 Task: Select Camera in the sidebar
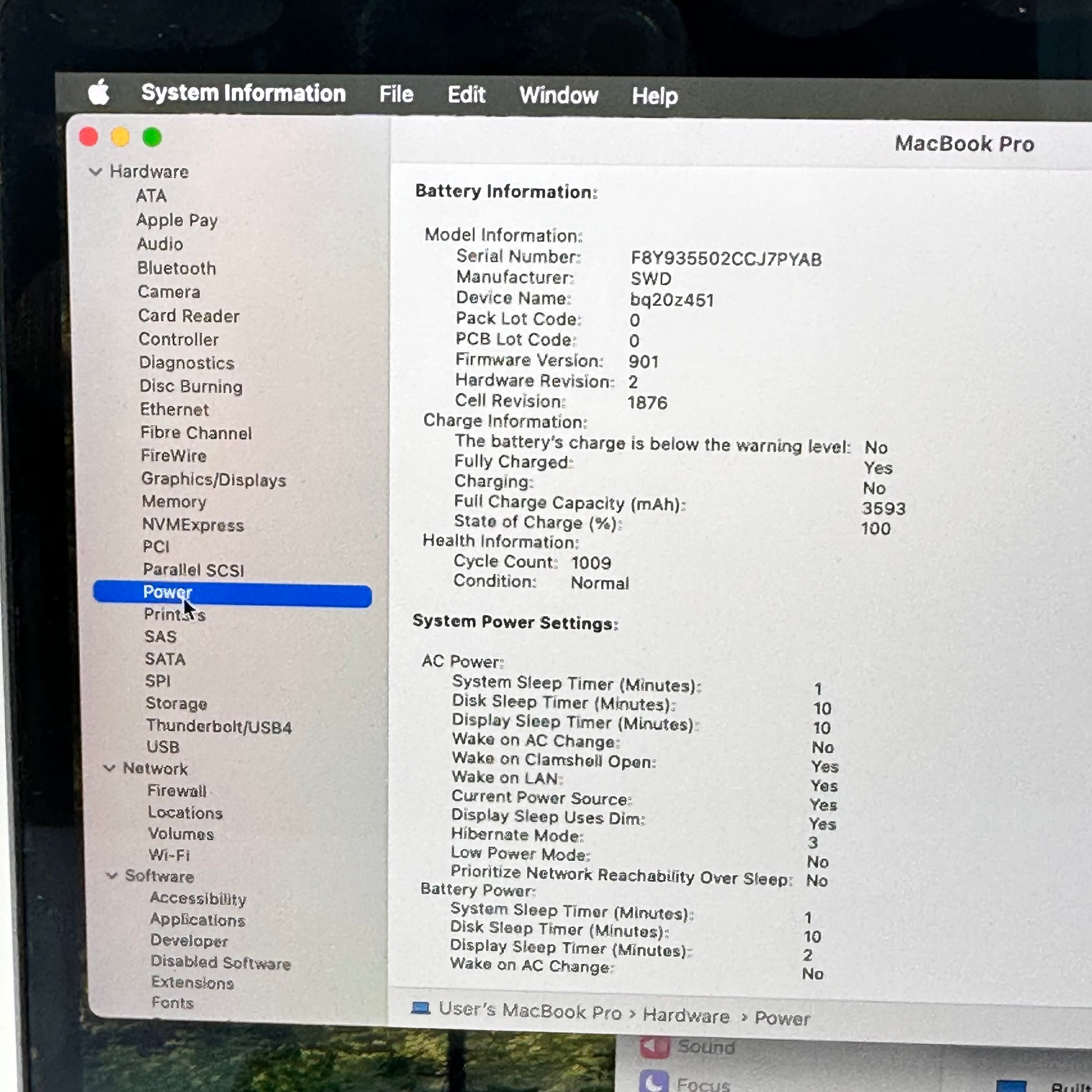point(169,292)
